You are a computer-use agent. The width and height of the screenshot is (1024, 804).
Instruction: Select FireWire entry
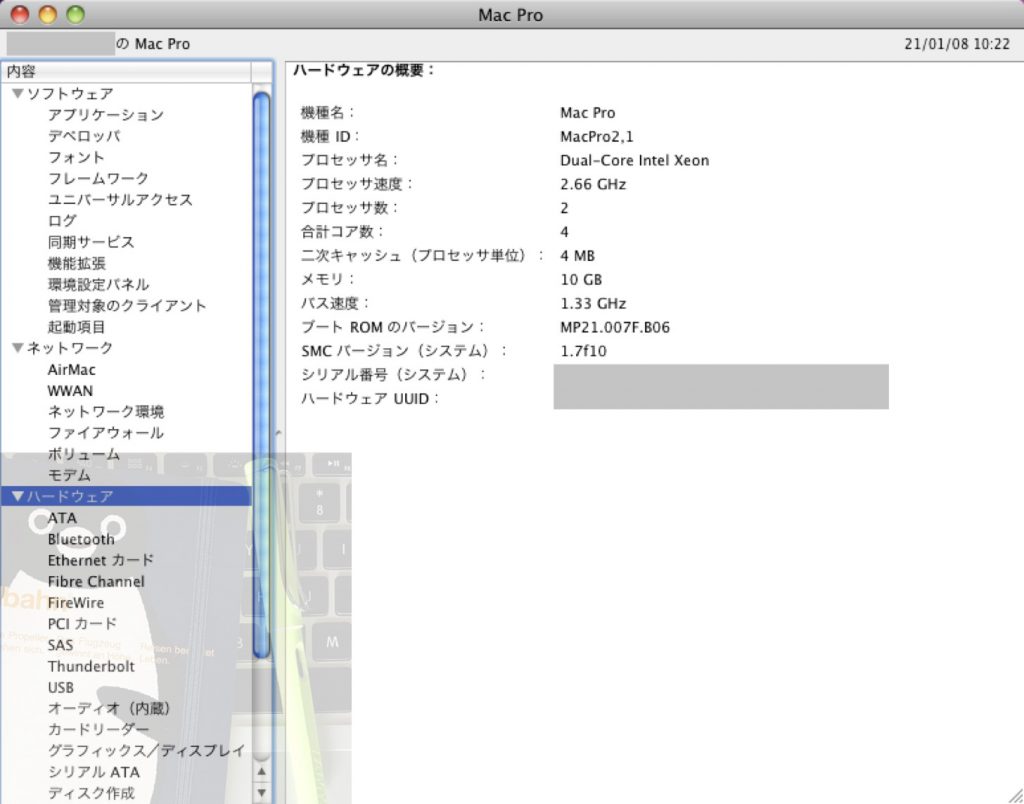pos(76,602)
